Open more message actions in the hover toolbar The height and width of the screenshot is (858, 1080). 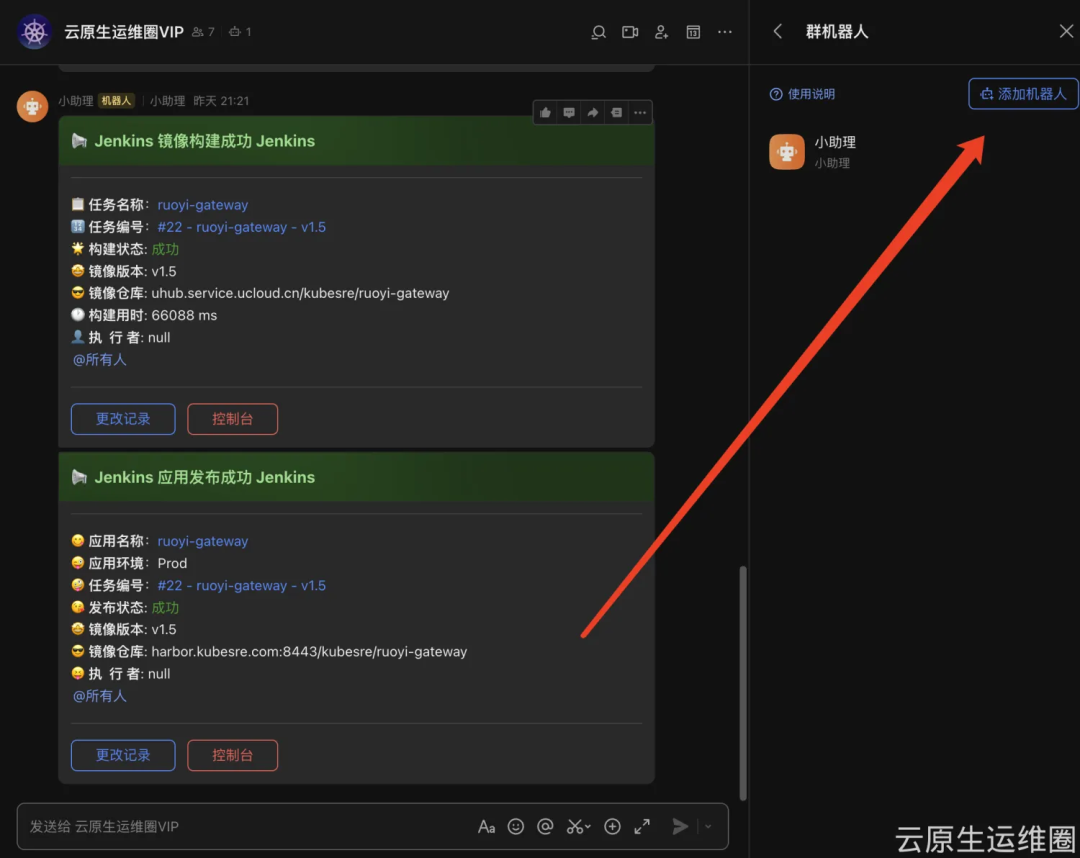coord(640,113)
